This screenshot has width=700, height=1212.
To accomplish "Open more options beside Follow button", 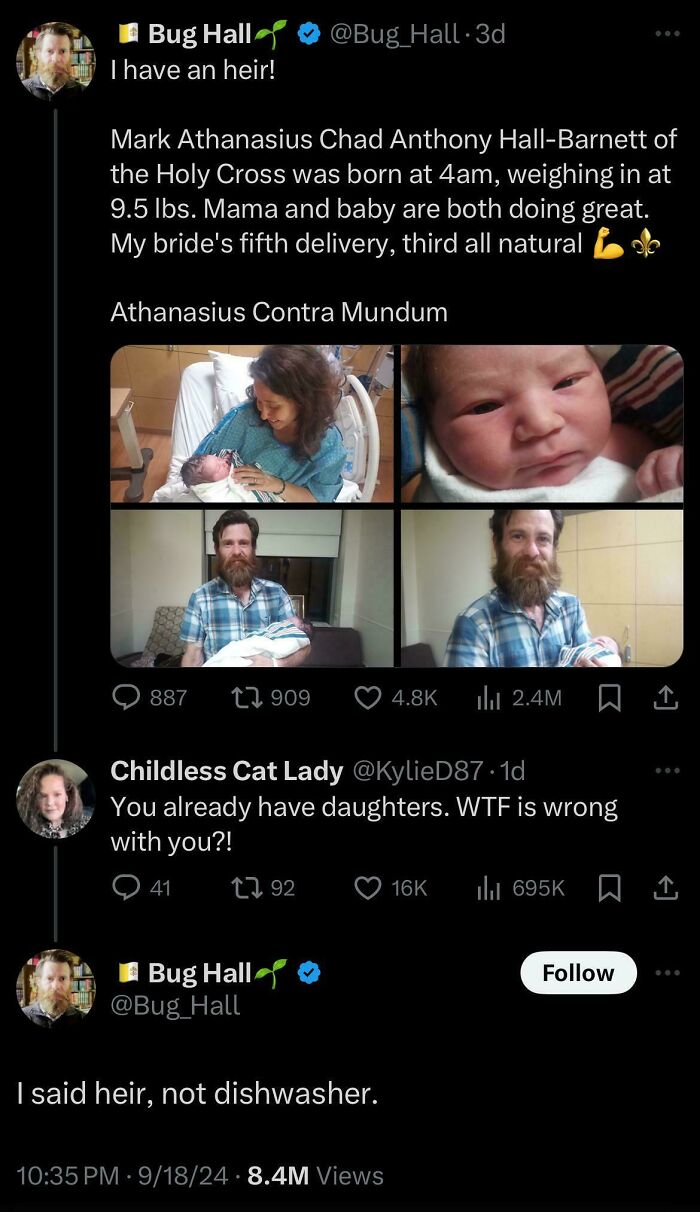I will coord(666,973).
